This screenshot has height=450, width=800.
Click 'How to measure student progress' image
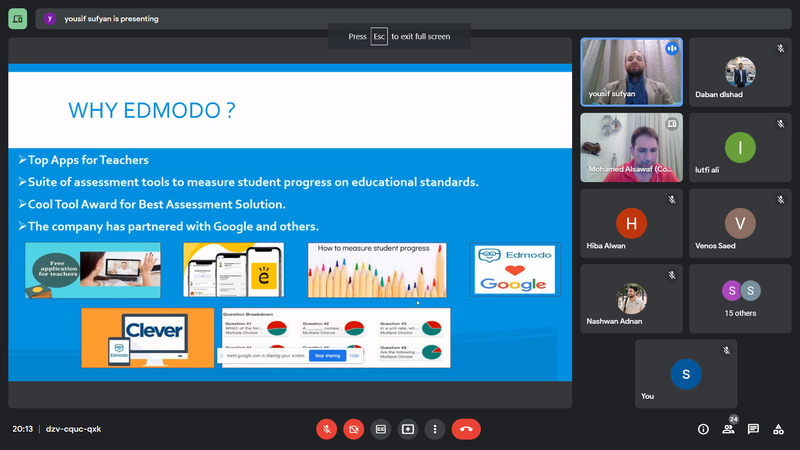point(377,270)
